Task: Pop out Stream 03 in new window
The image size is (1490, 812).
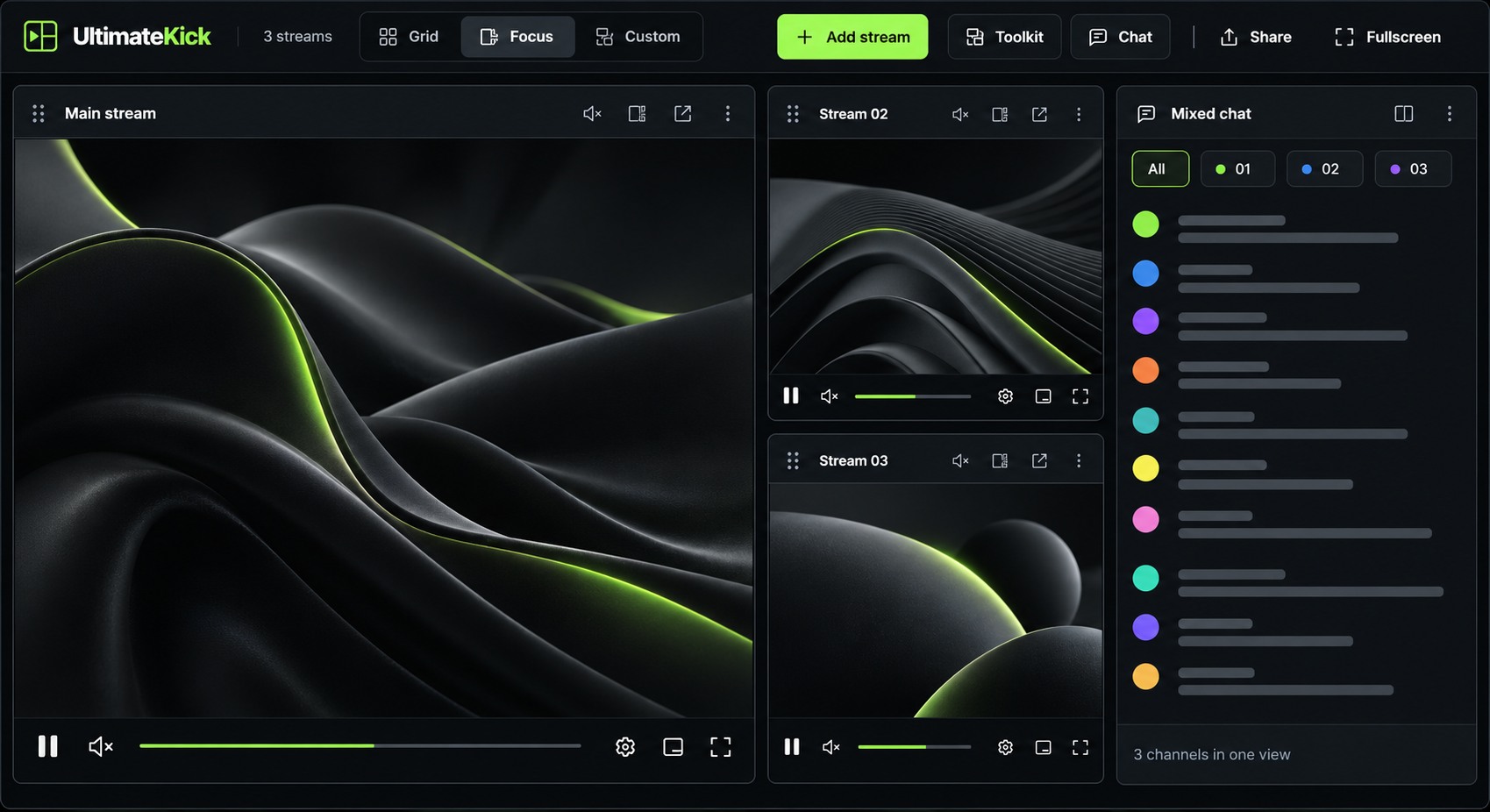Action: [x=1039, y=460]
